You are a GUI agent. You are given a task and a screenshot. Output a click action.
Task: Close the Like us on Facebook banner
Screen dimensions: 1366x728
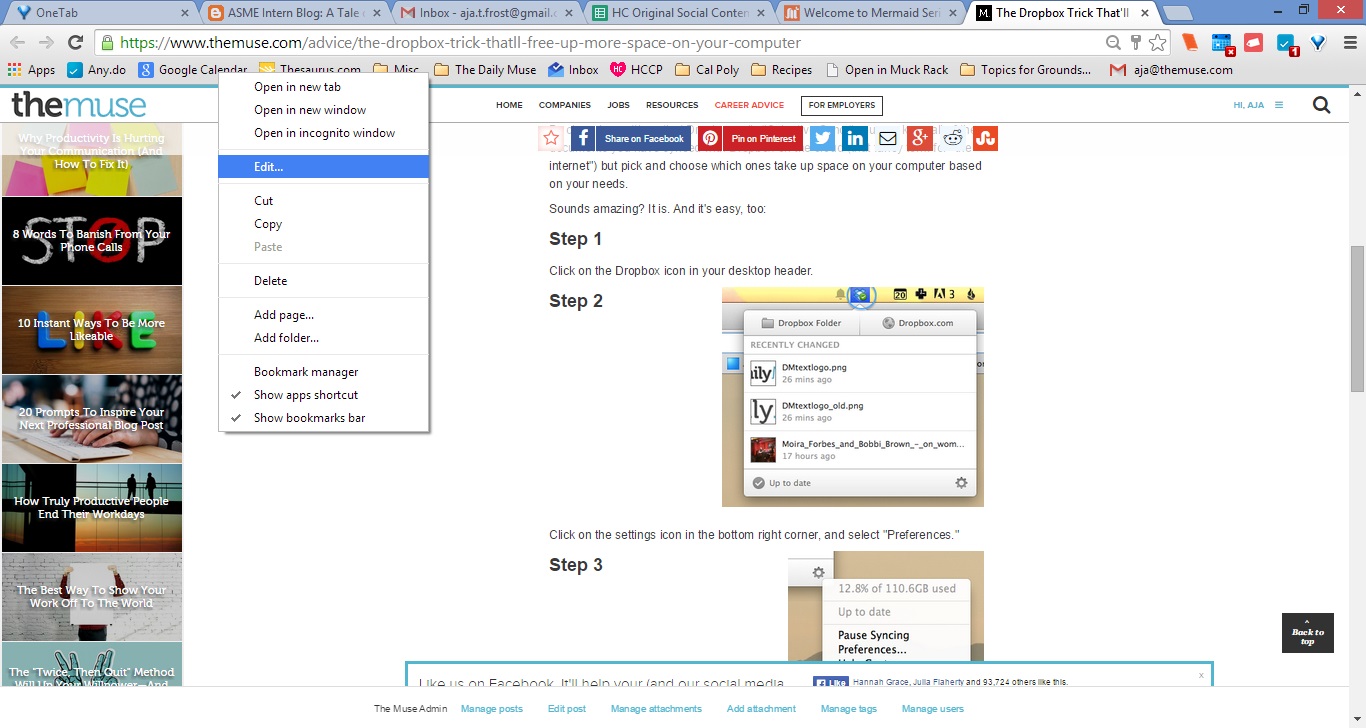point(1201,675)
